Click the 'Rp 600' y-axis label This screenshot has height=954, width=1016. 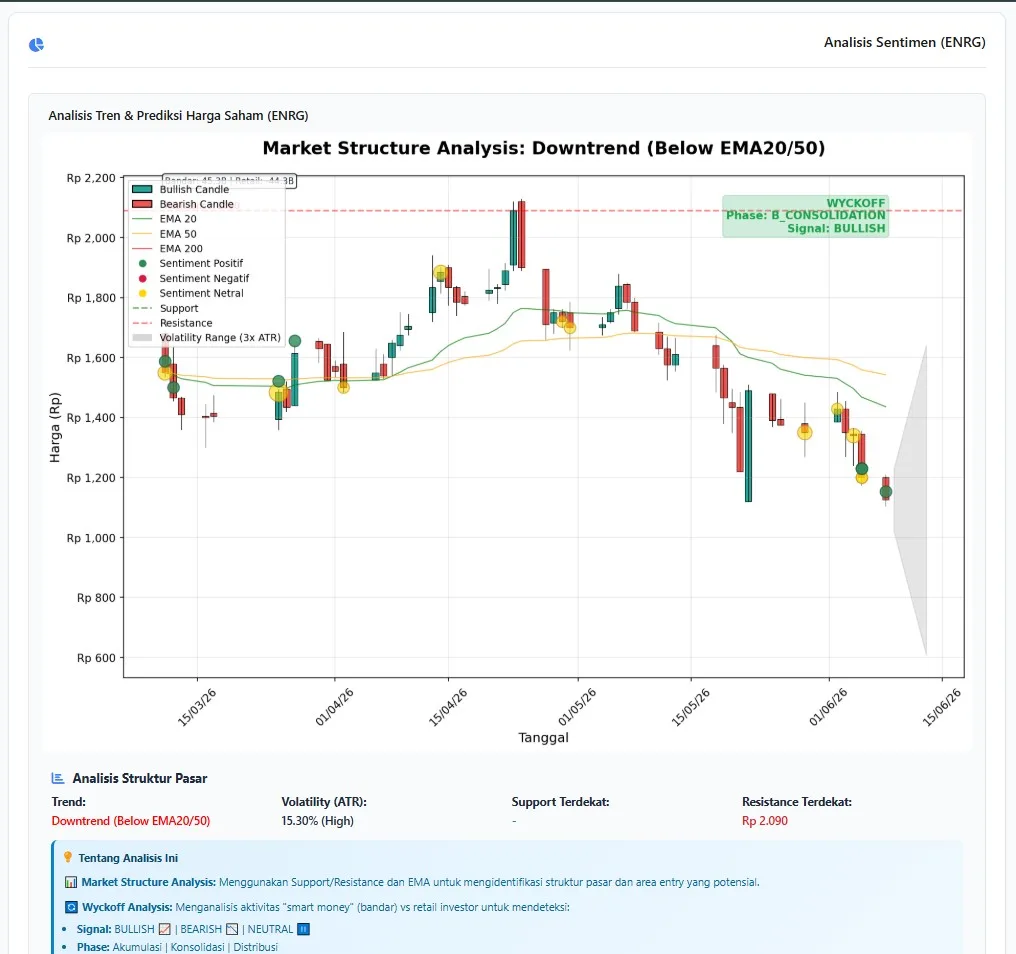click(96, 658)
